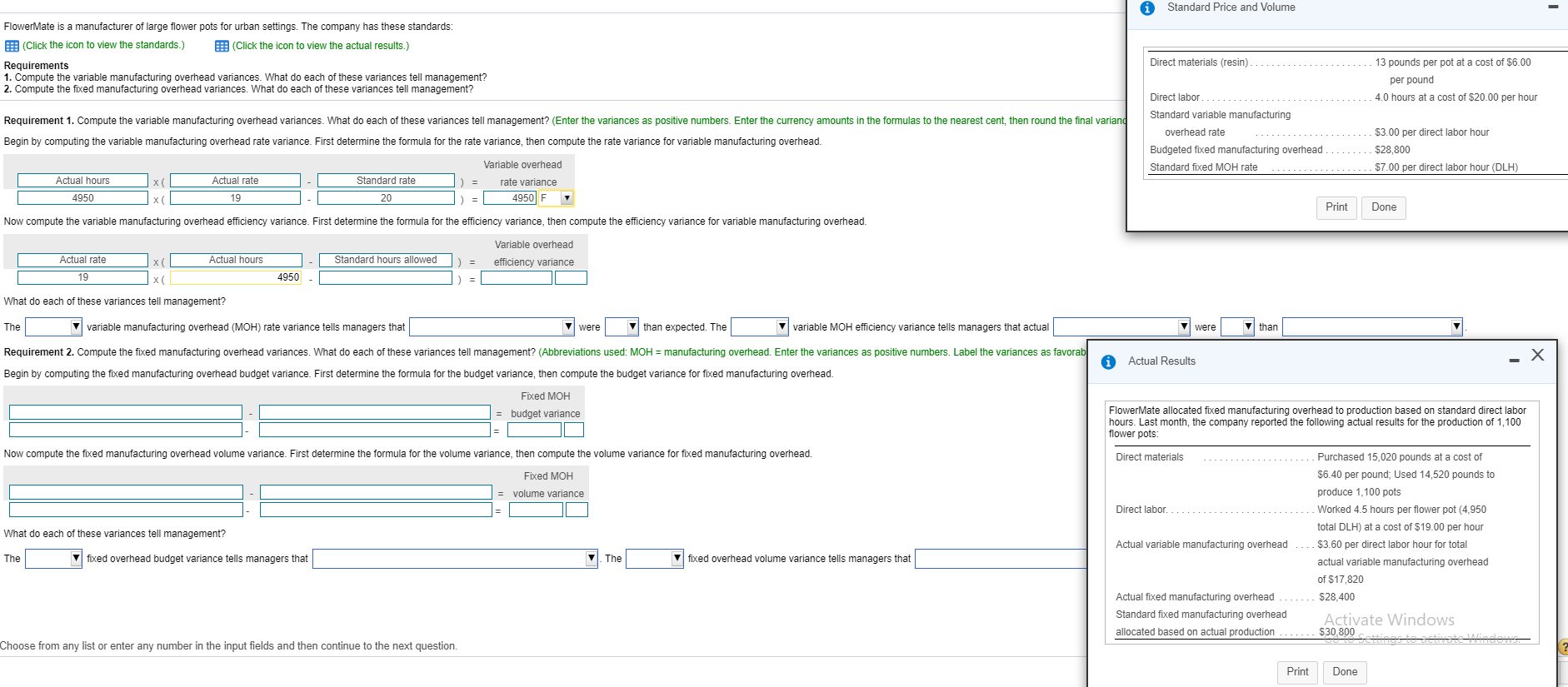
Task: Click Done in Standard Price and Volume dialog
Action: coord(1384,207)
